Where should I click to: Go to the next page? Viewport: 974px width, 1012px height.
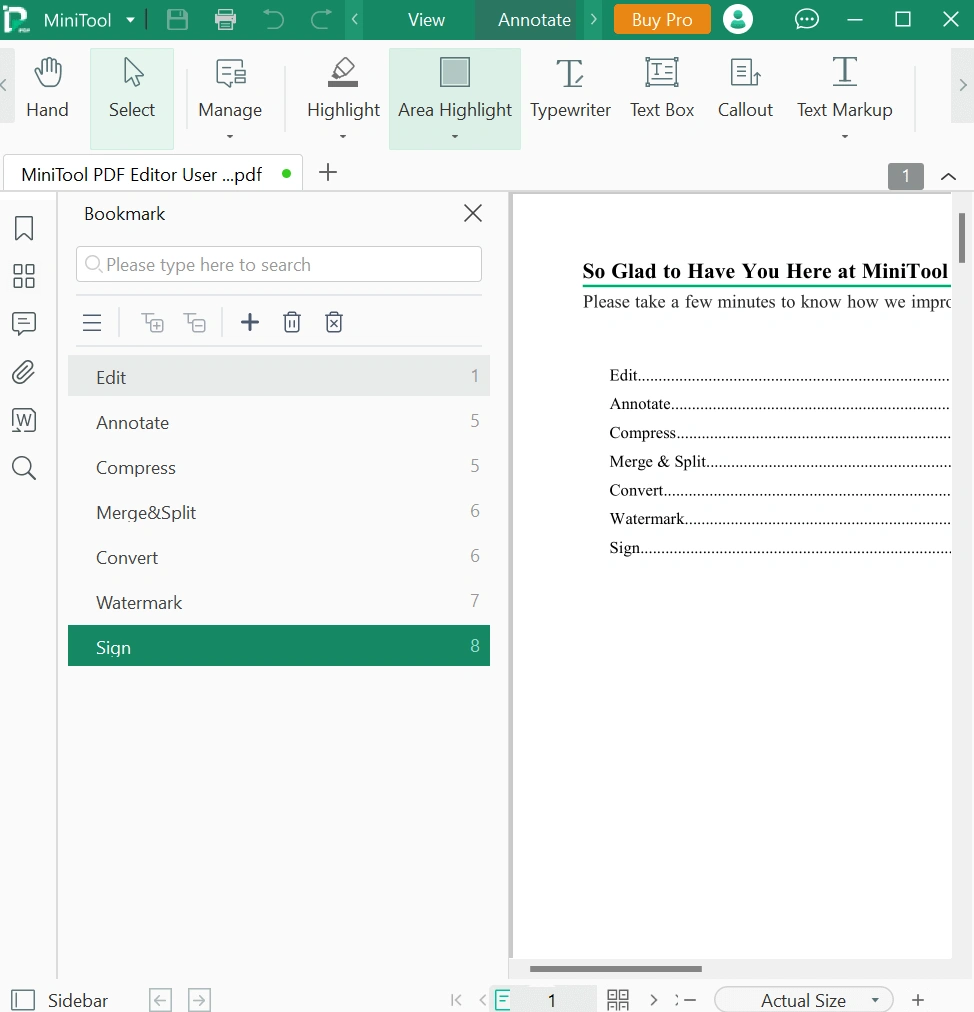coord(653,1000)
